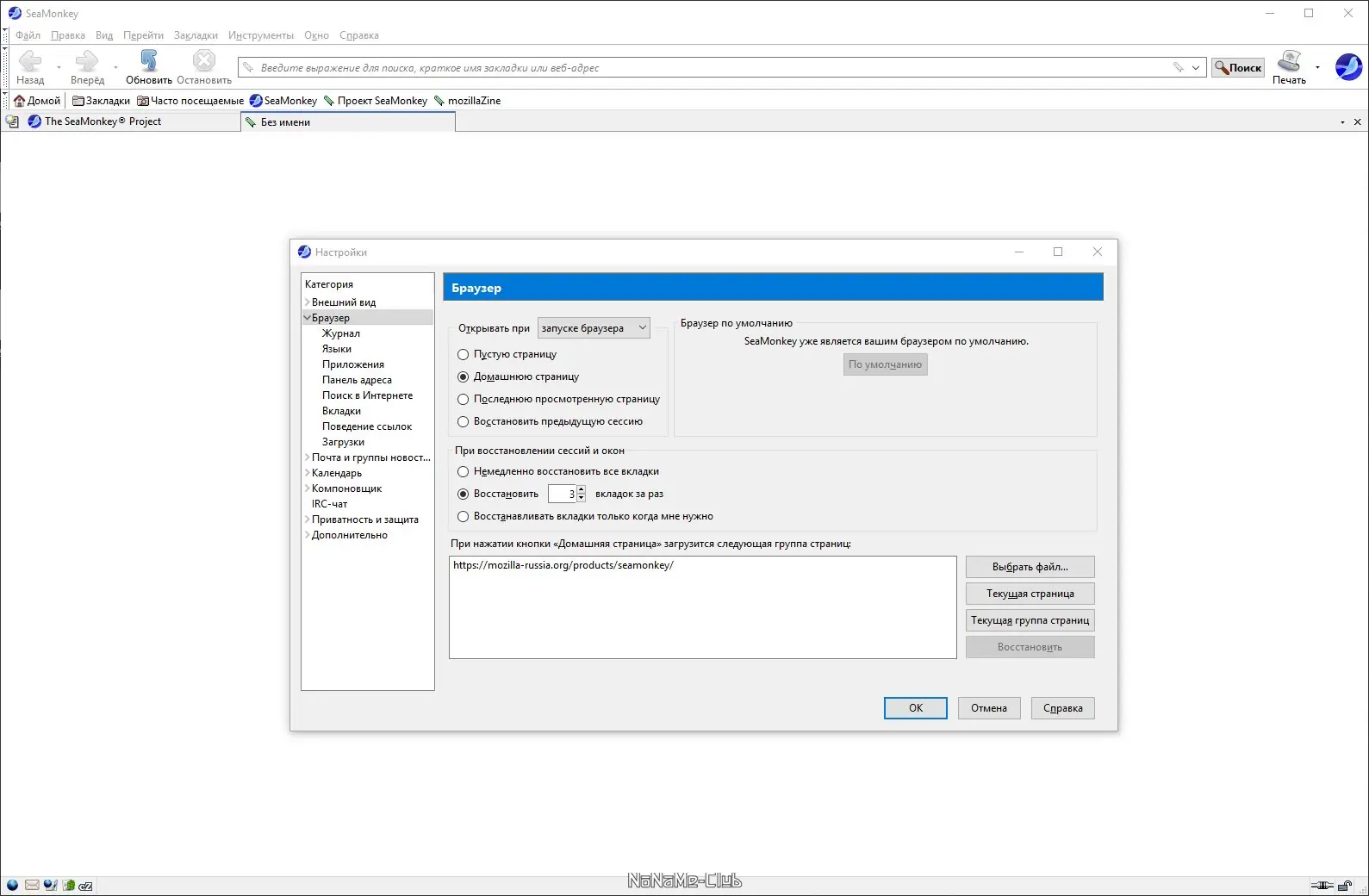Expand the Почта и группы новостей category
This screenshot has width=1369, height=896.
(x=308, y=457)
